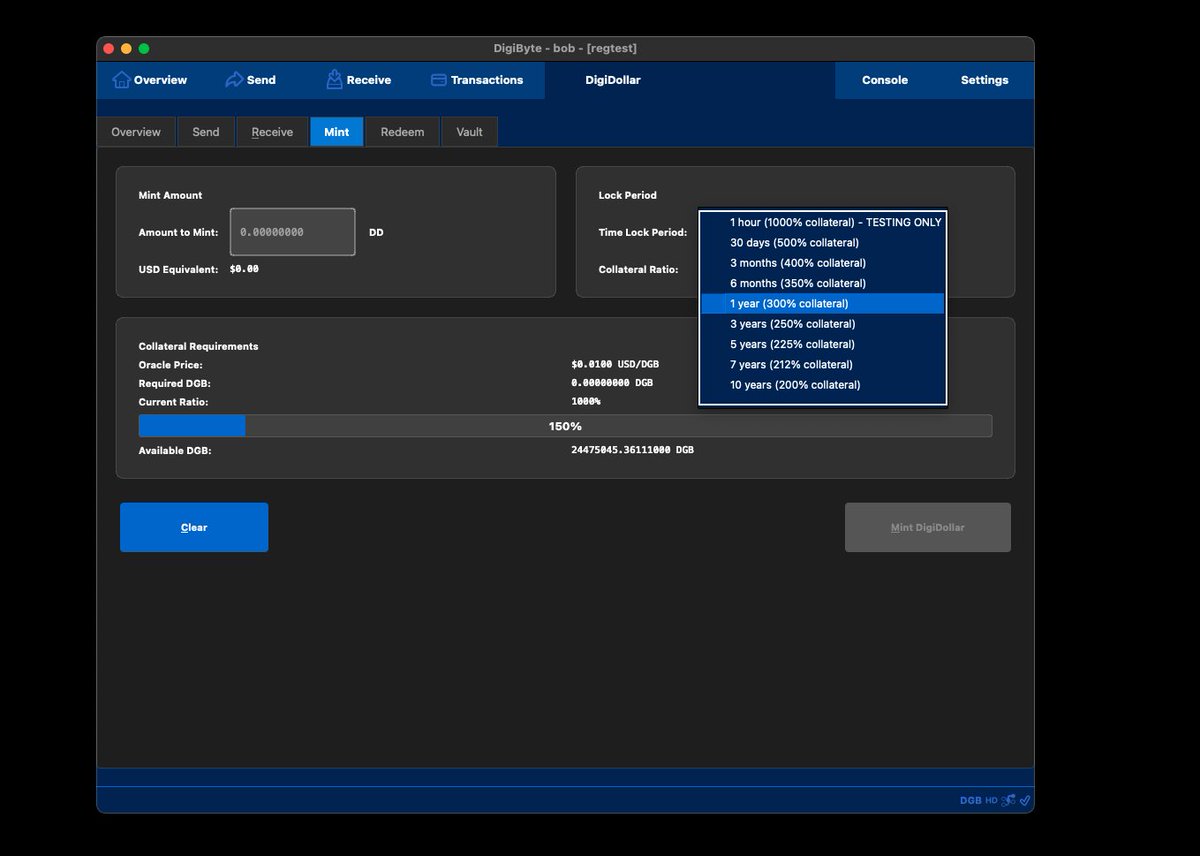Click the Current Ratio value 1000%
This screenshot has height=856, width=1200.
[586, 401]
